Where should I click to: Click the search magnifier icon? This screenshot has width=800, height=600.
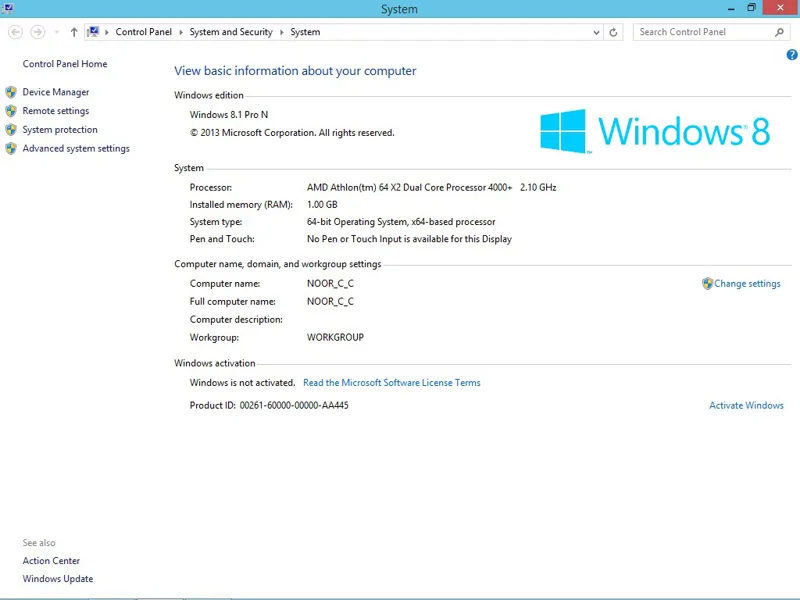point(780,32)
